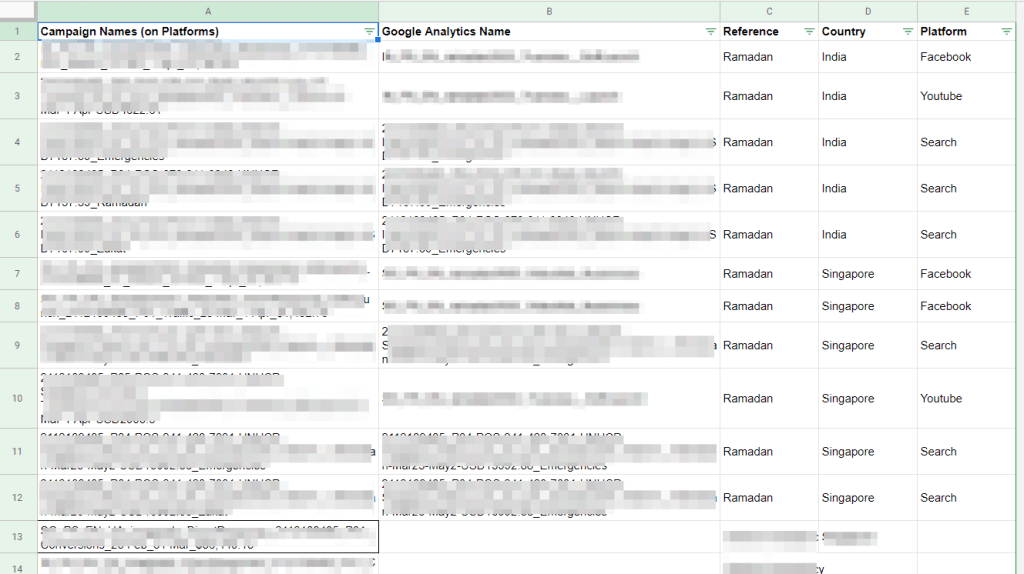The image size is (1024, 574).
Task: Select column C by its header
Action: 769,11
